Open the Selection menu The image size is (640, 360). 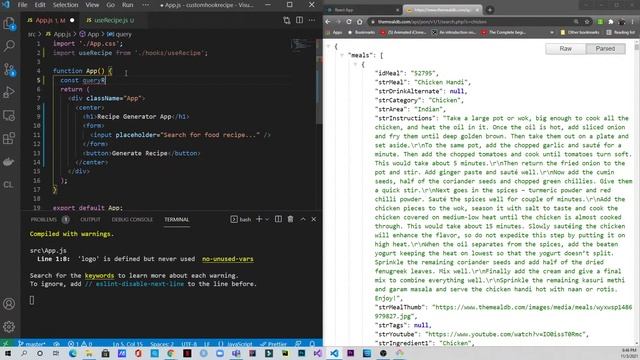tap(65, 5)
